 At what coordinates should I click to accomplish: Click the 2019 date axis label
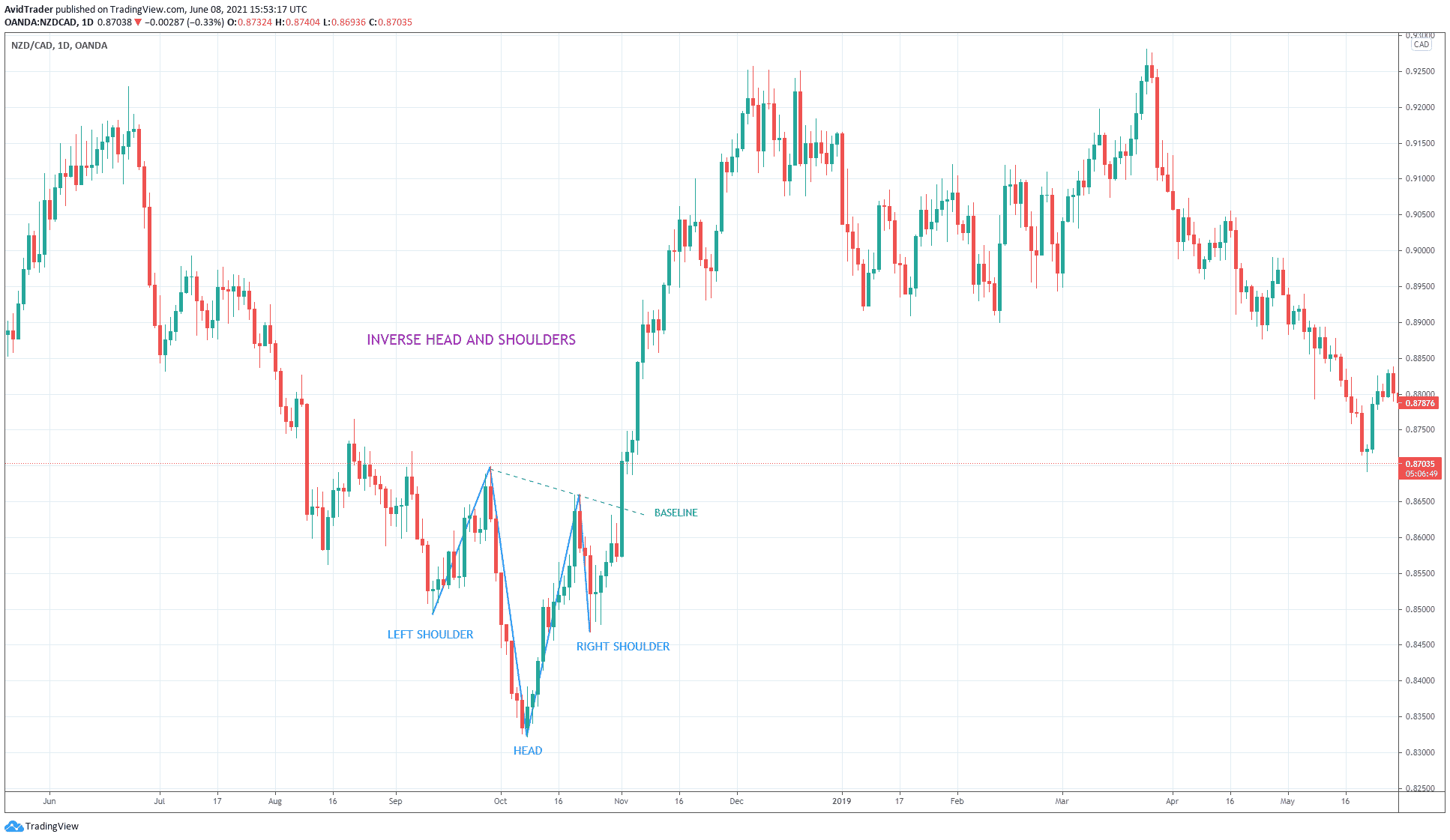coord(842,801)
